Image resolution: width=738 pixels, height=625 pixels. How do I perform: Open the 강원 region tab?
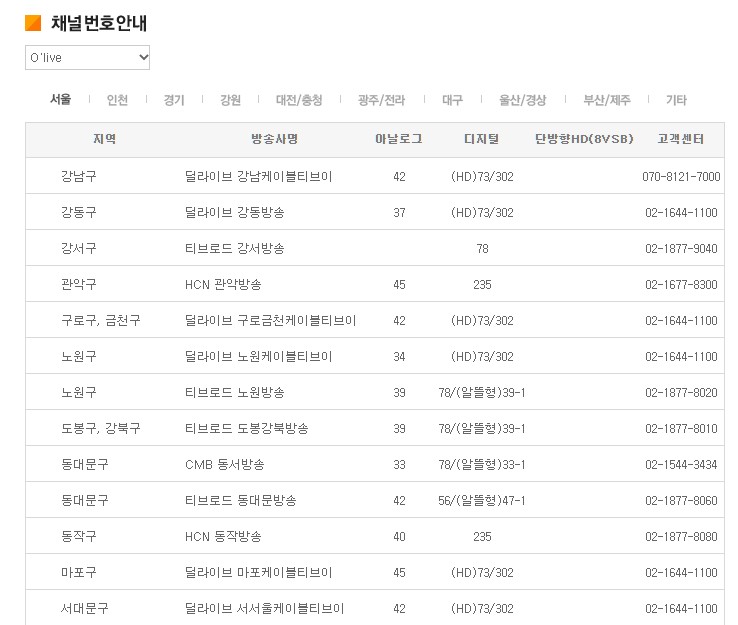pos(231,100)
